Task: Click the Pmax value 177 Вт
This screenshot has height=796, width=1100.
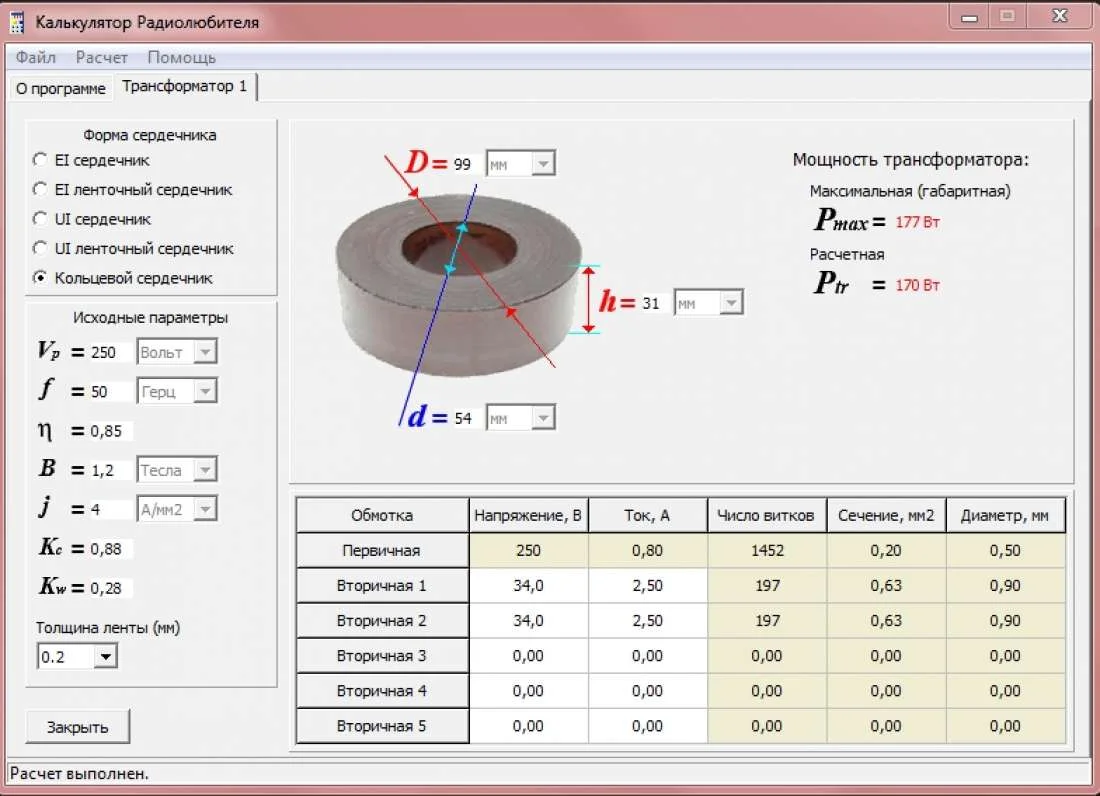Action: coord(917,222)
